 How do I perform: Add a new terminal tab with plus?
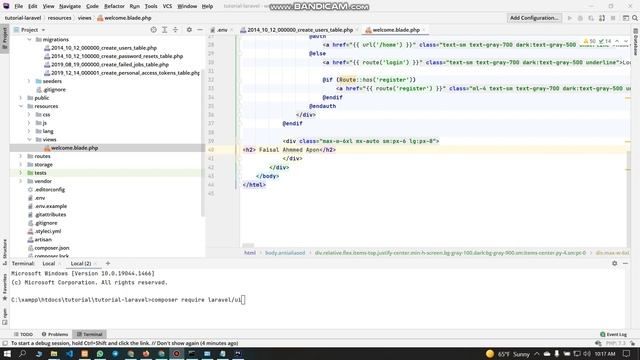click(108, 263)
